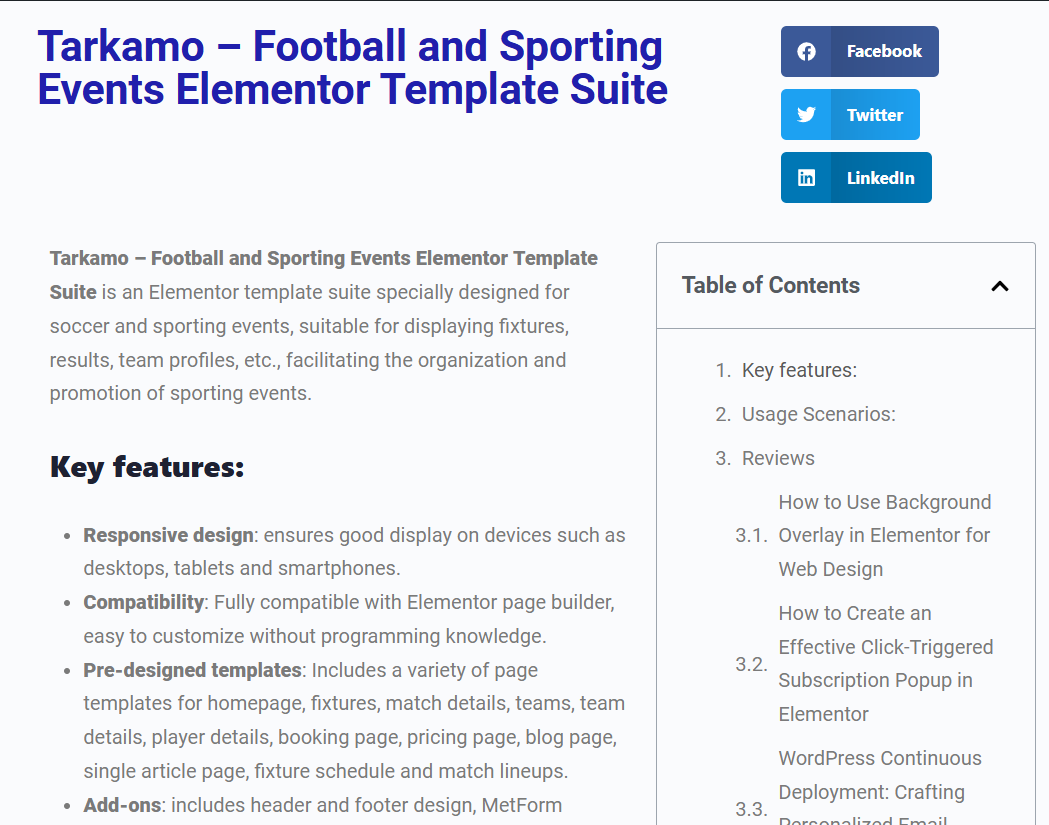Share the page via LinkedIn label
Viewport: 1049px width, 825px height.
point(880,178)
